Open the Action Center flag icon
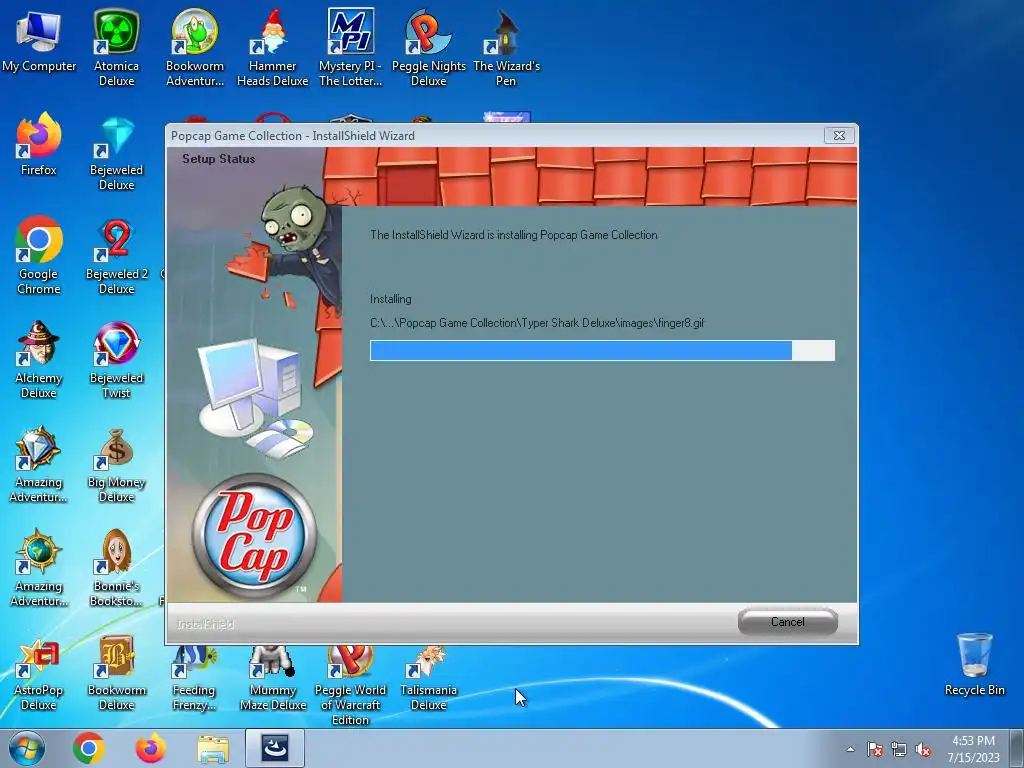Screen dimensions: 1024x768 874,749
